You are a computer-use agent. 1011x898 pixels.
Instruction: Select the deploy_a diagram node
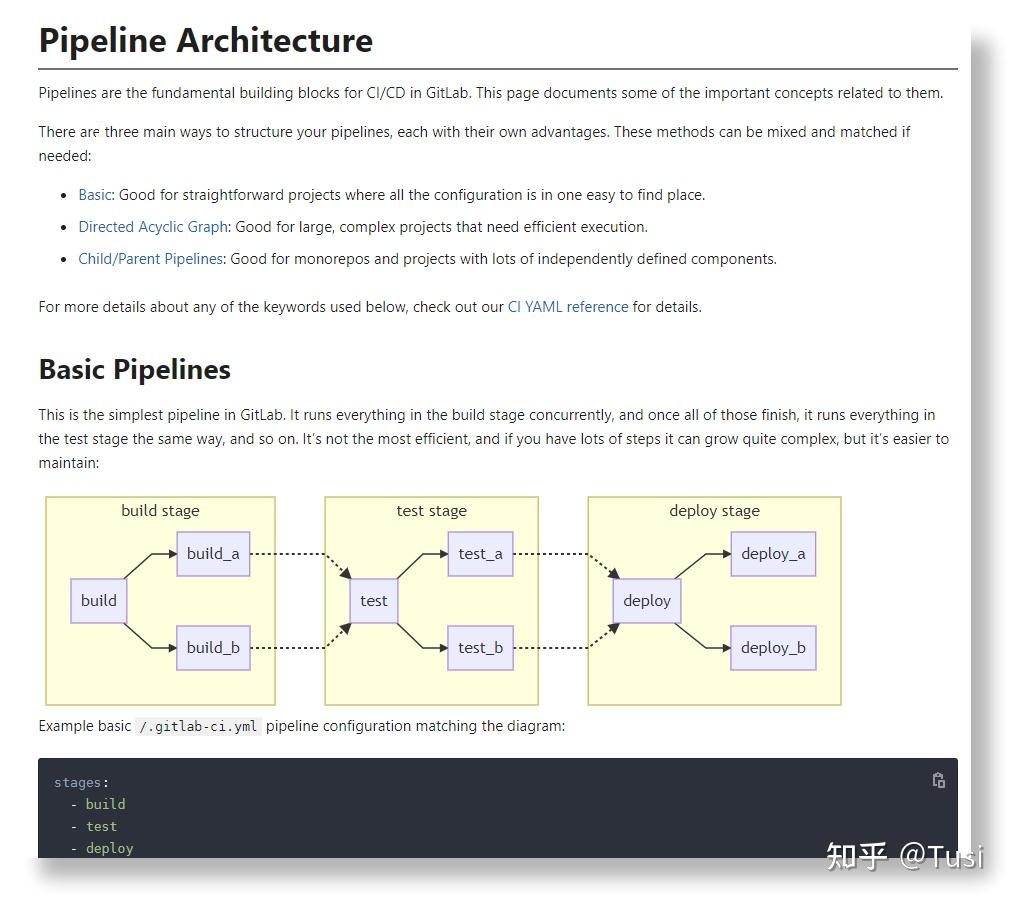pyautogui.click(x=773, y=554)
